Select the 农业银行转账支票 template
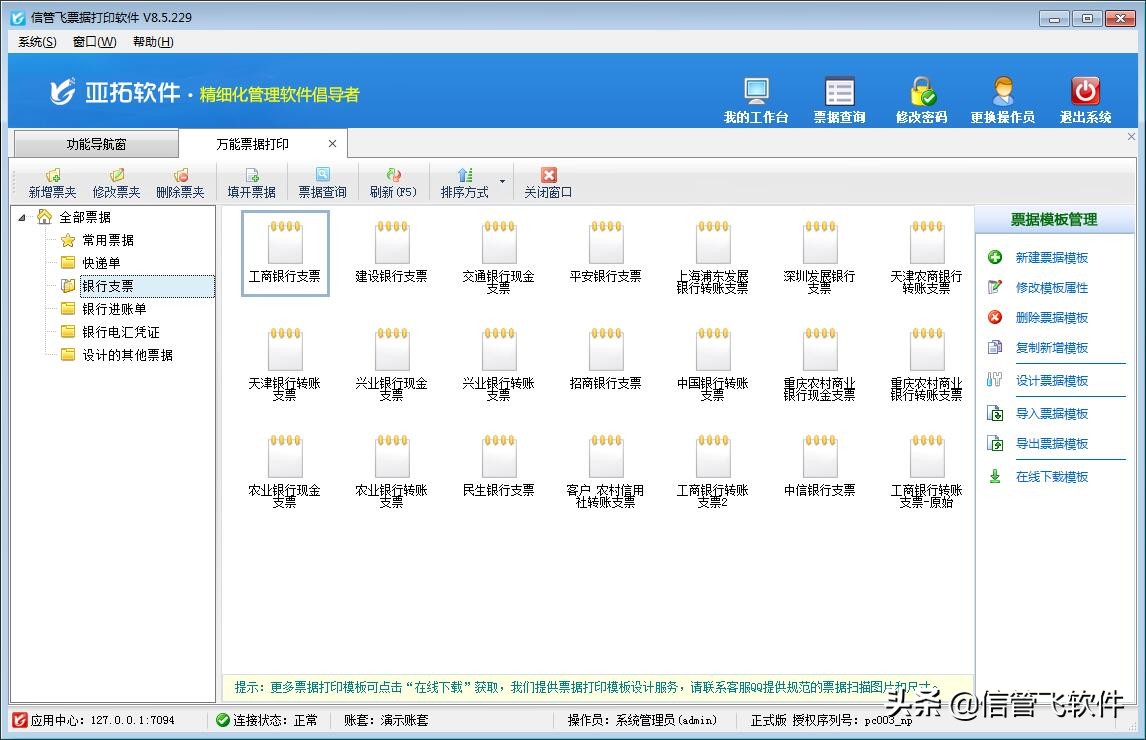 (392, 470)
